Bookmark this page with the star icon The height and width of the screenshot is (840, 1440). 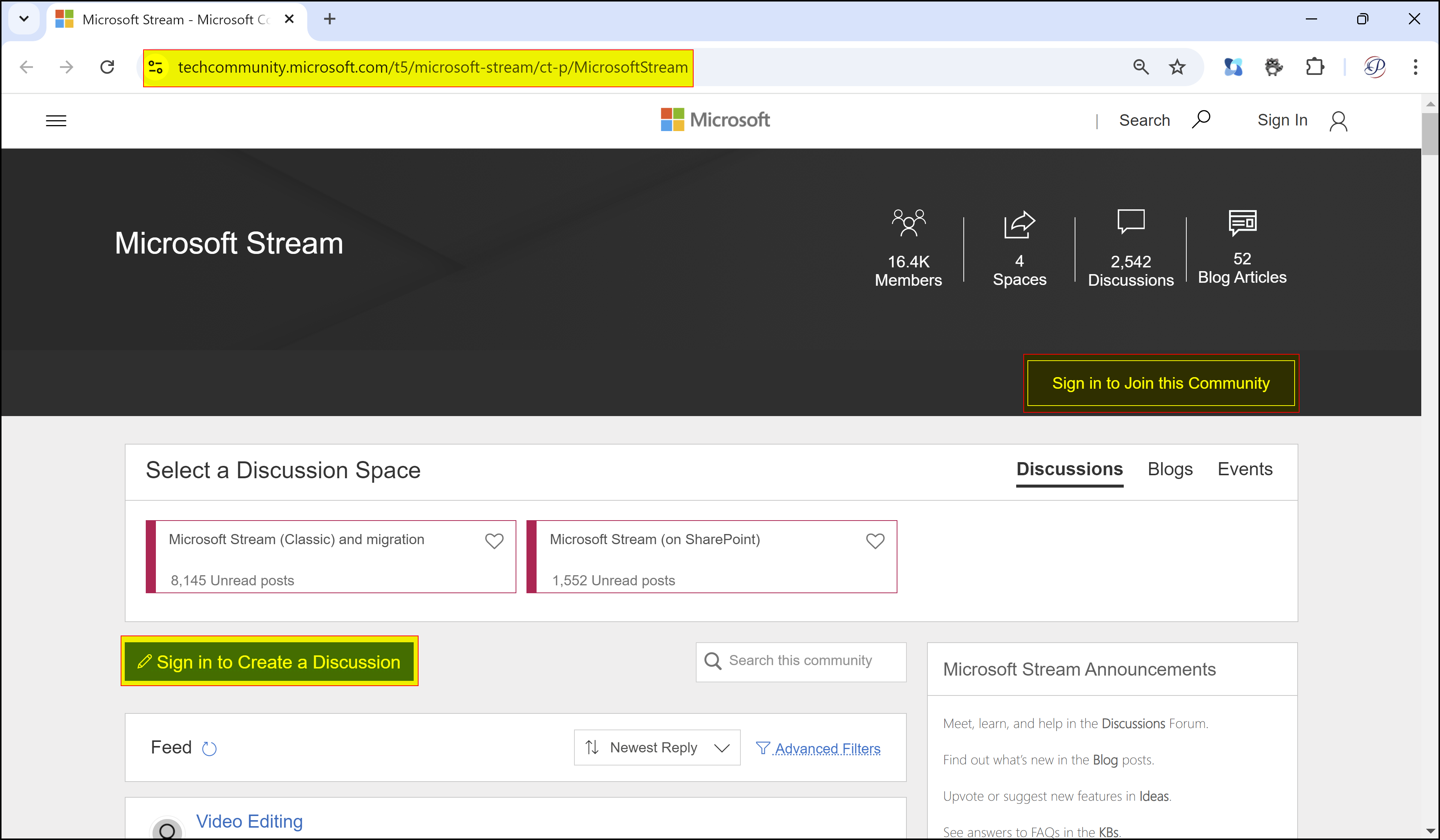[1177, 67]
